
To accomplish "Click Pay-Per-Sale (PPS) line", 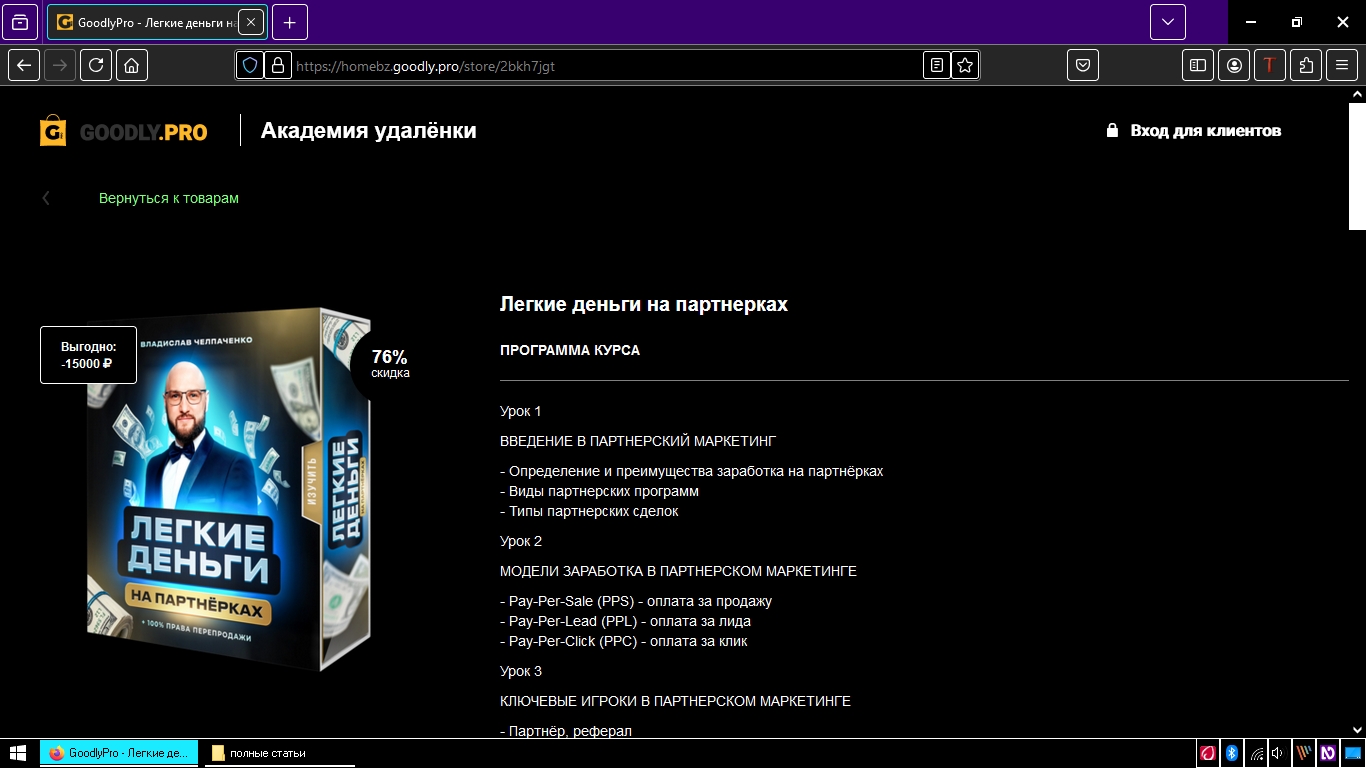I will coord(636,601).
